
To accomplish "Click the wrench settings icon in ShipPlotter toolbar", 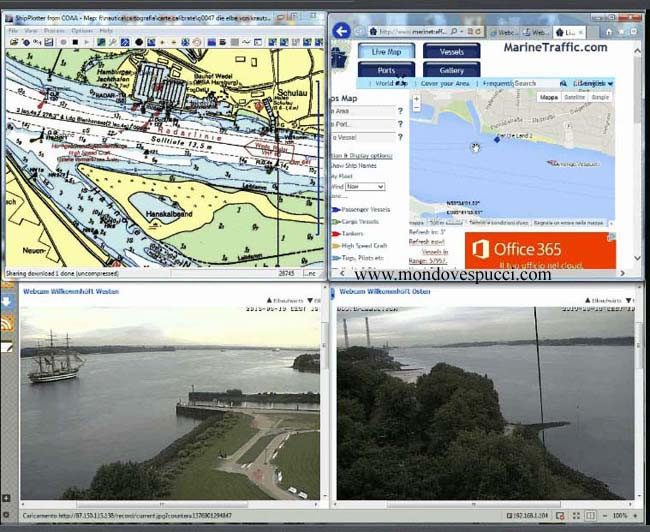I will pos(112,42).
